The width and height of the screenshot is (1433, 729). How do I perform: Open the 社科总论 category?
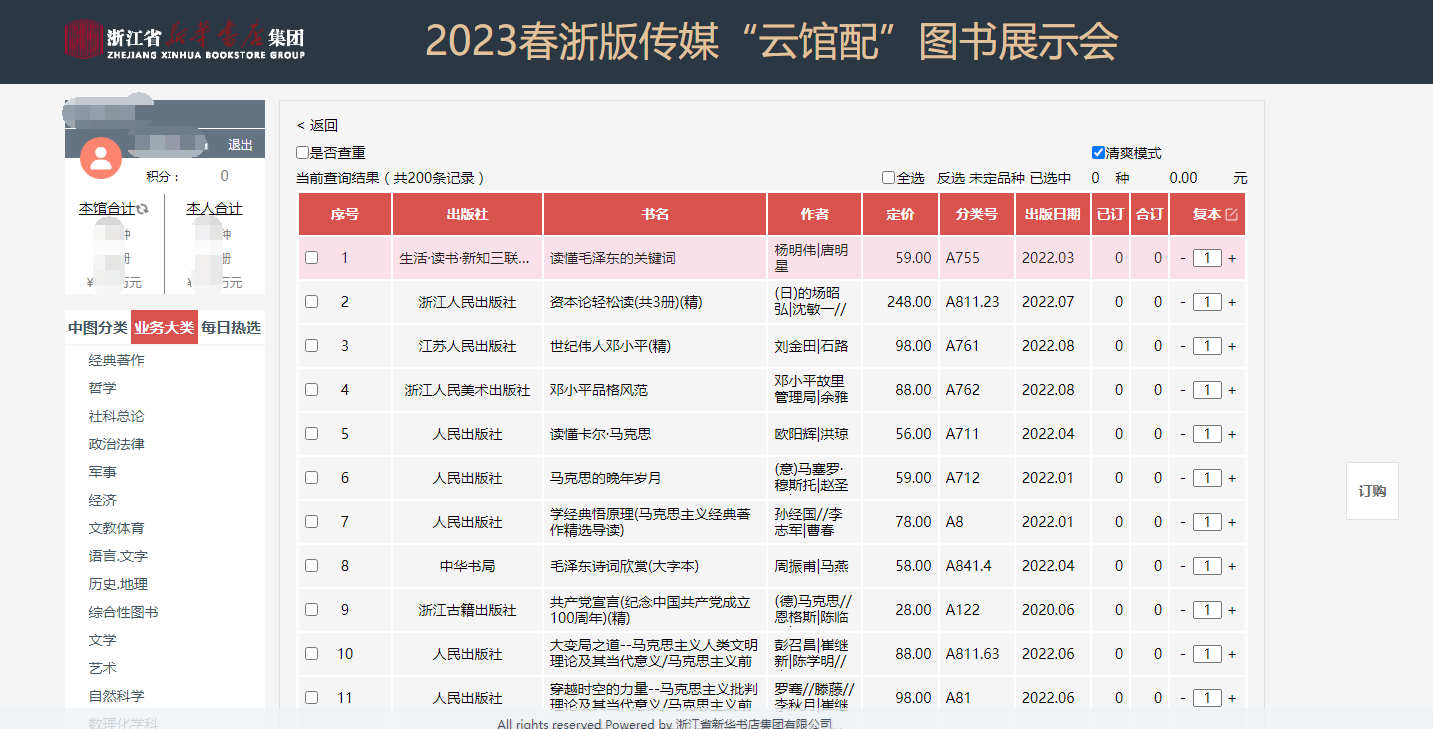pyautogui.click(x=116, y=416)
